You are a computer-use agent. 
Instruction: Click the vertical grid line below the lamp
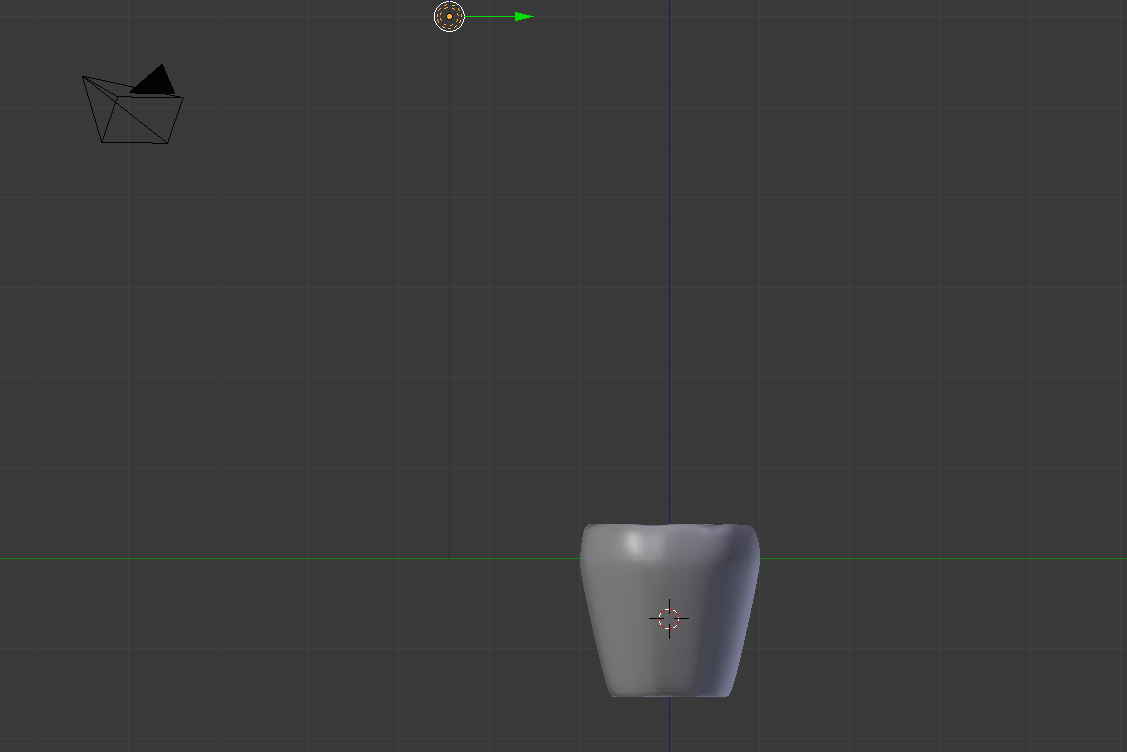coord(449,300)
